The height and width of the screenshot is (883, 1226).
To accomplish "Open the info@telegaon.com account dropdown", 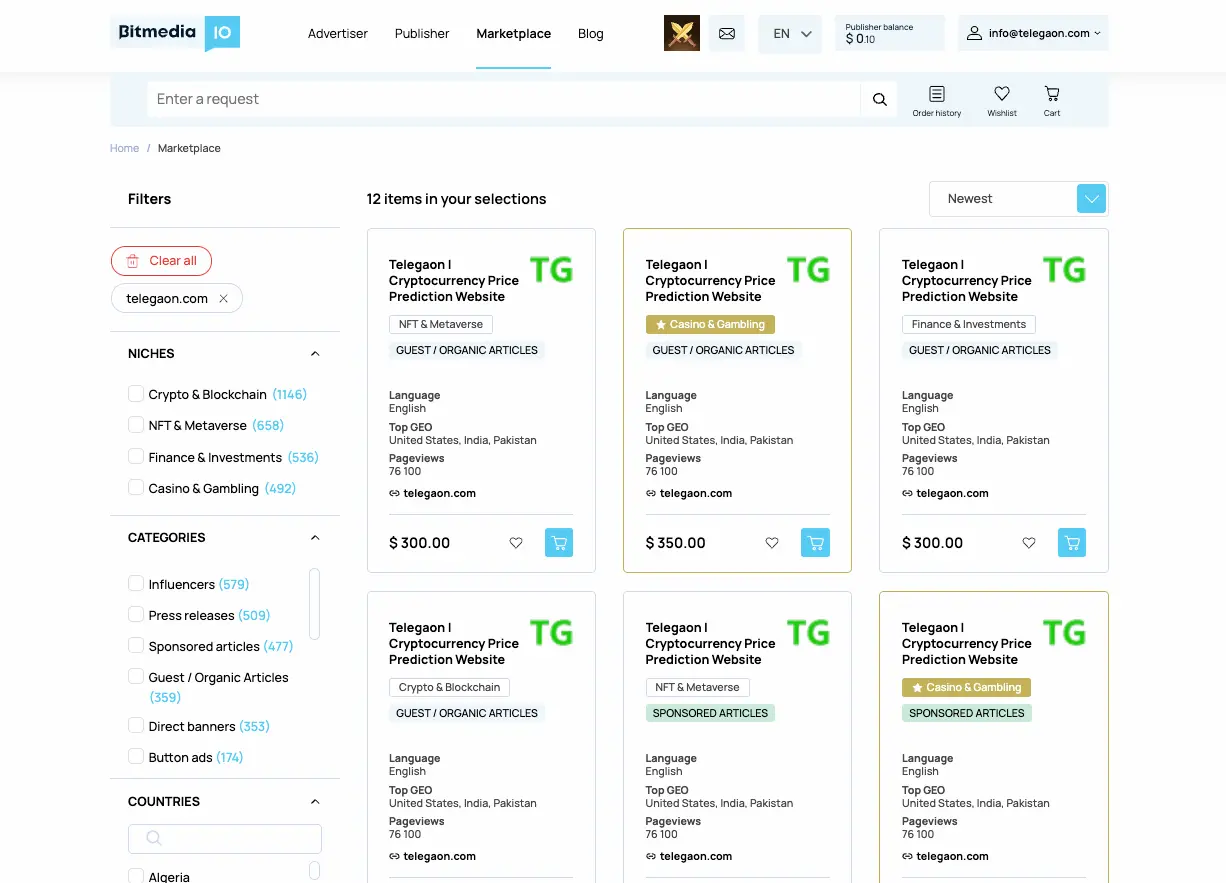I will [1033, 33].
